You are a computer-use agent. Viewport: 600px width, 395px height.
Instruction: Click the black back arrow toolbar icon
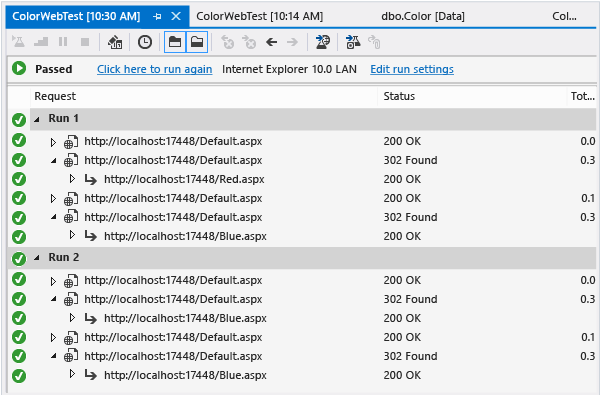coord(271,42)
